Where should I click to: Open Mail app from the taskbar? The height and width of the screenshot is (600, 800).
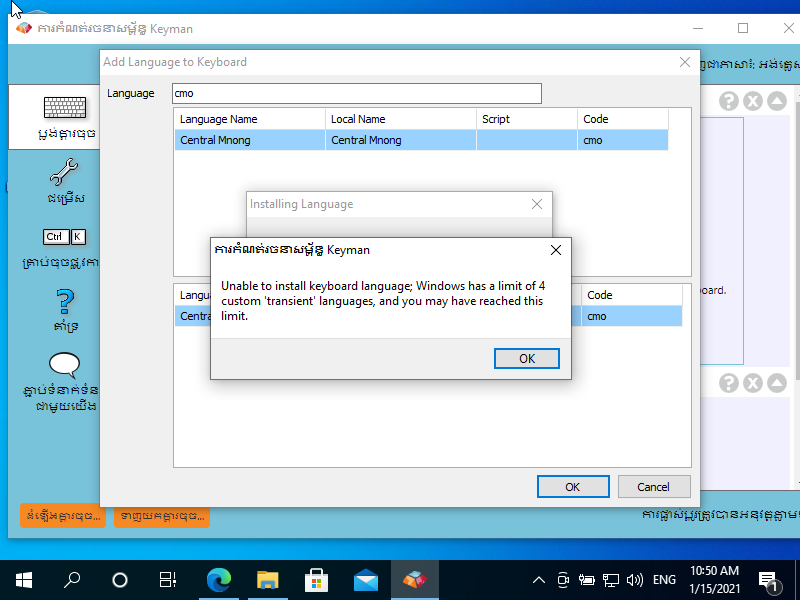[366, 580]
